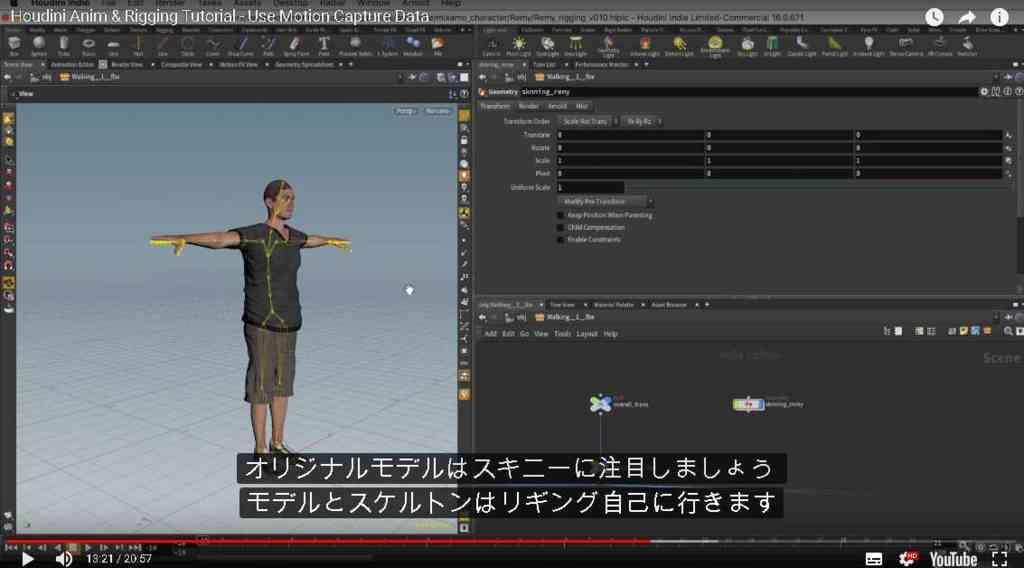Click YouTube Share arrow button

967,17
